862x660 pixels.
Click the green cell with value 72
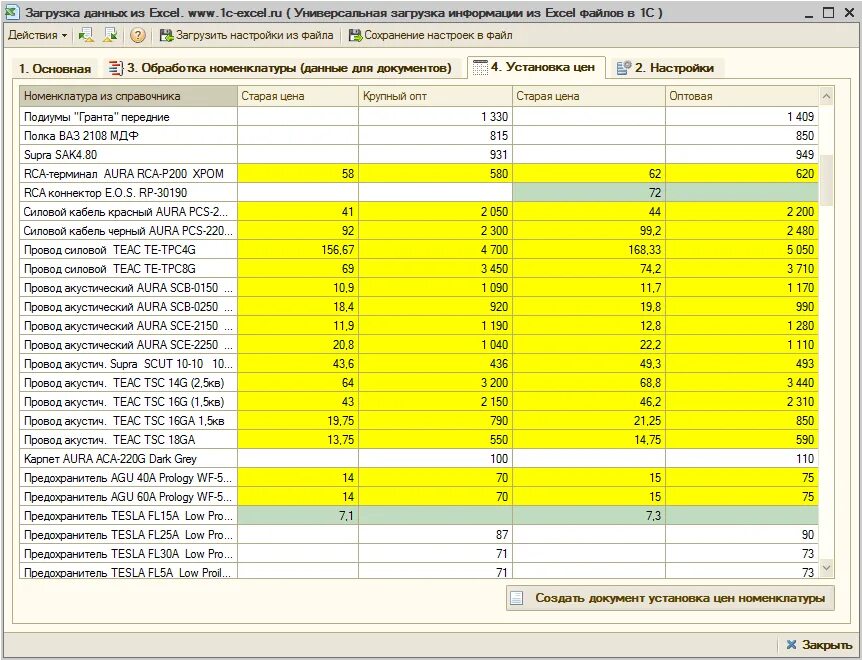[589, 193]
